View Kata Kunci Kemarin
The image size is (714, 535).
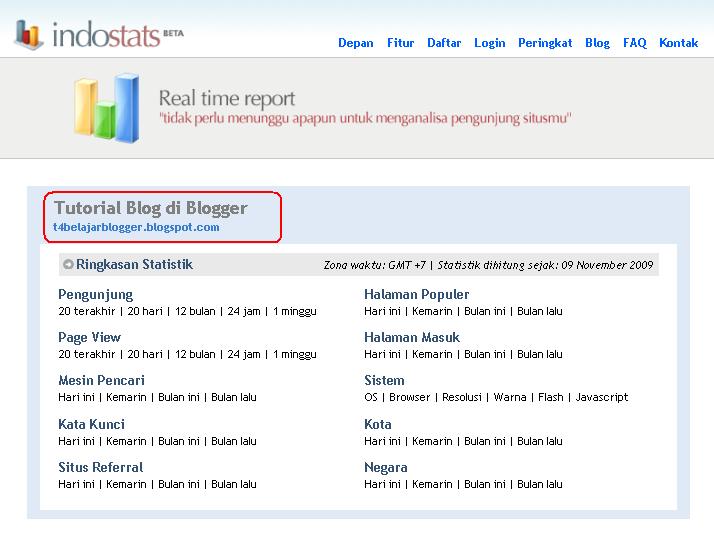[x=126, y=441]
